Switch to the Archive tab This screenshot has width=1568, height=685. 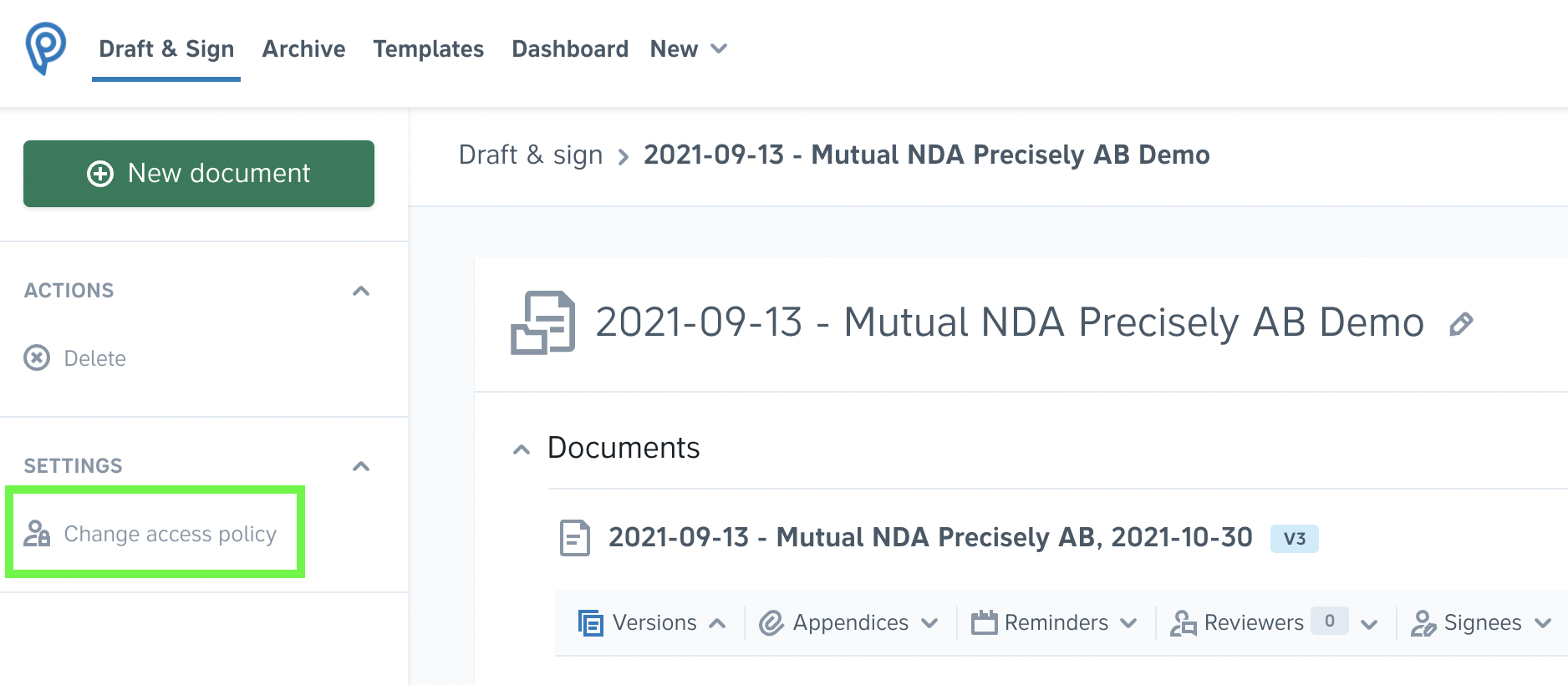coord(303,48)
